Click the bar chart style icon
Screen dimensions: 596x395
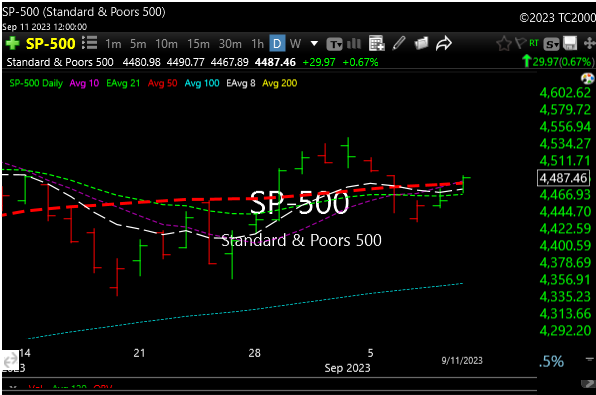(x=354, y=44)
